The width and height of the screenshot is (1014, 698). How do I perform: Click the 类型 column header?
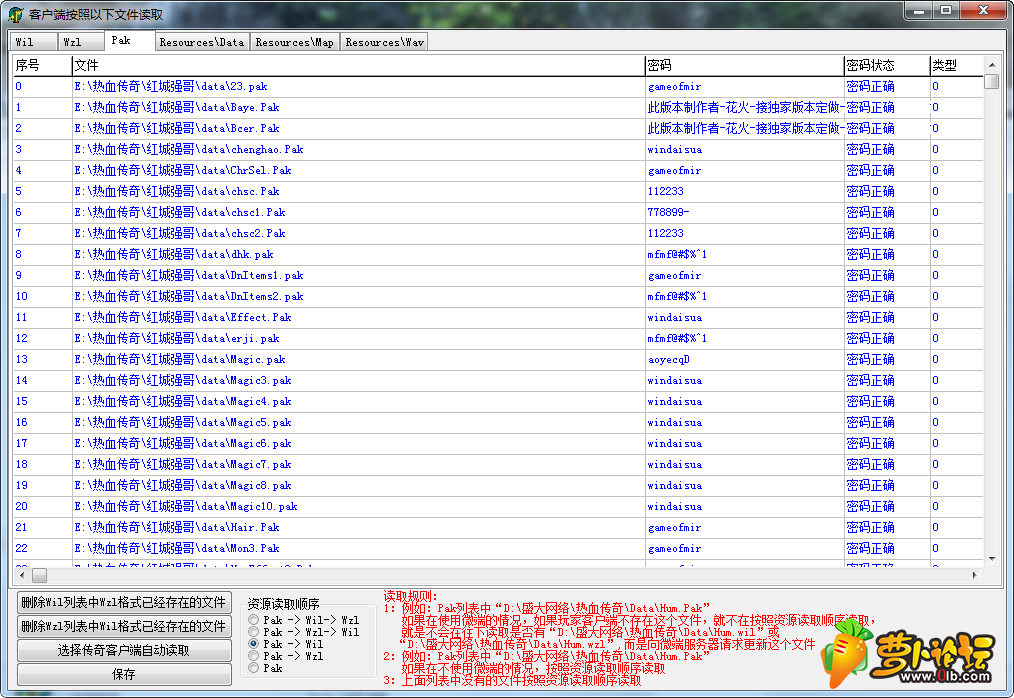(956, 65)
